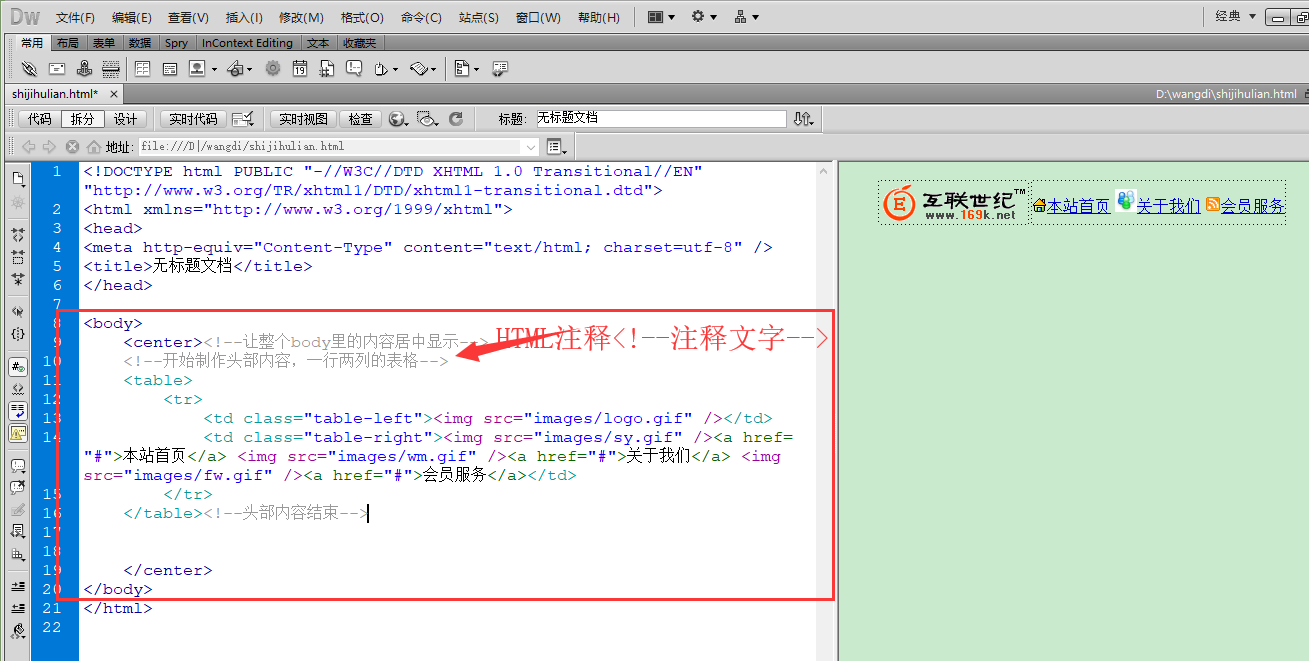Remove Comment icon in coding toolbar

(18, 488)
